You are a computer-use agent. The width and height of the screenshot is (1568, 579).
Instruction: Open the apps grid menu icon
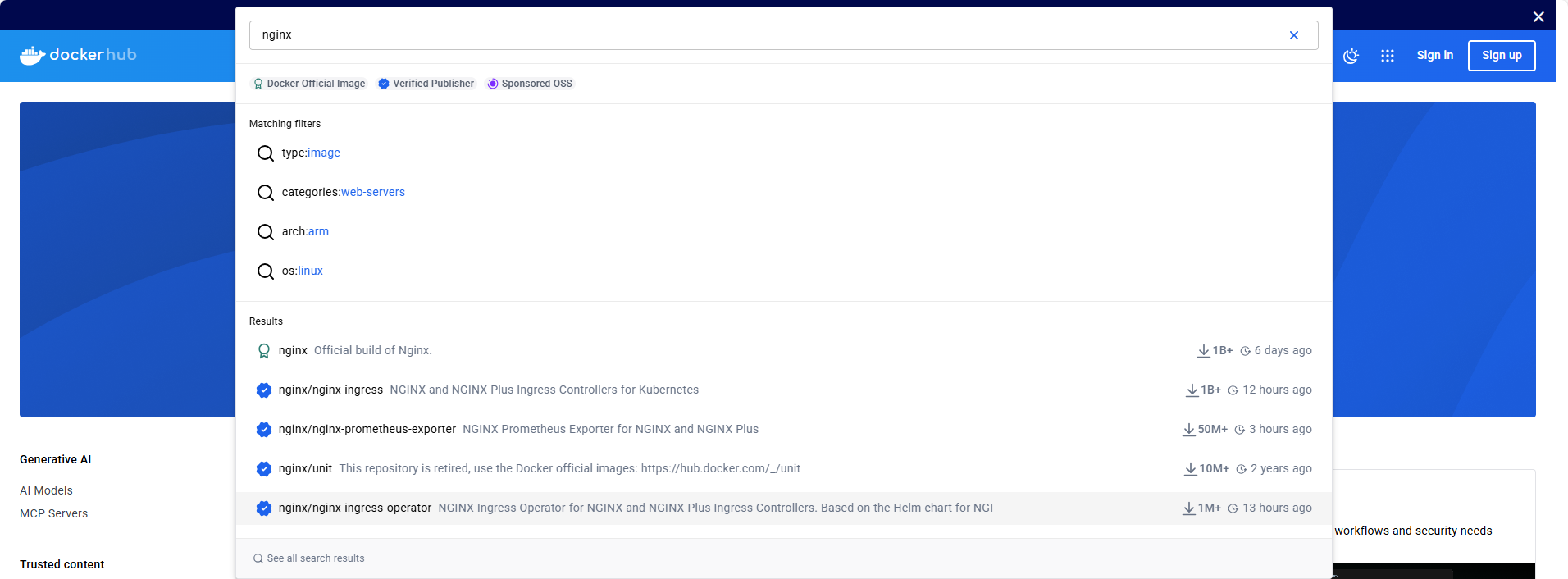coord(1388,56)
